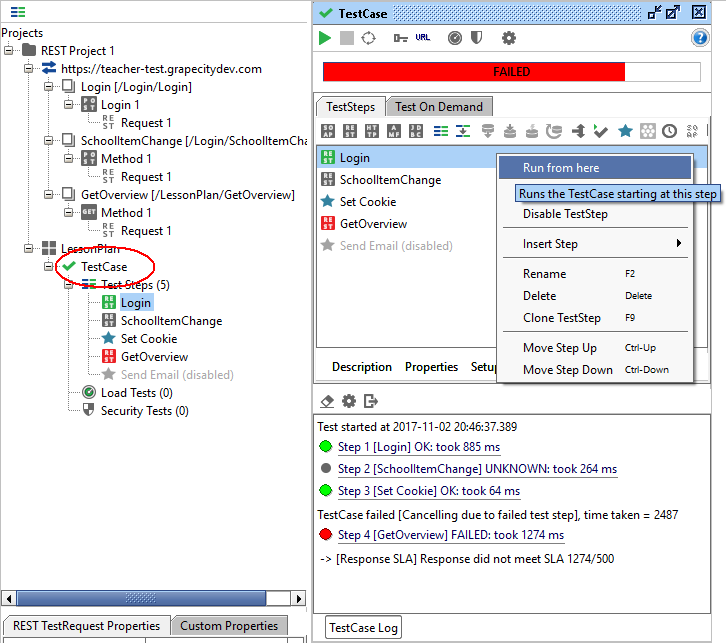Add SOAP request step icon
This screenshot has width=726, height=643.
click(328, 131)
